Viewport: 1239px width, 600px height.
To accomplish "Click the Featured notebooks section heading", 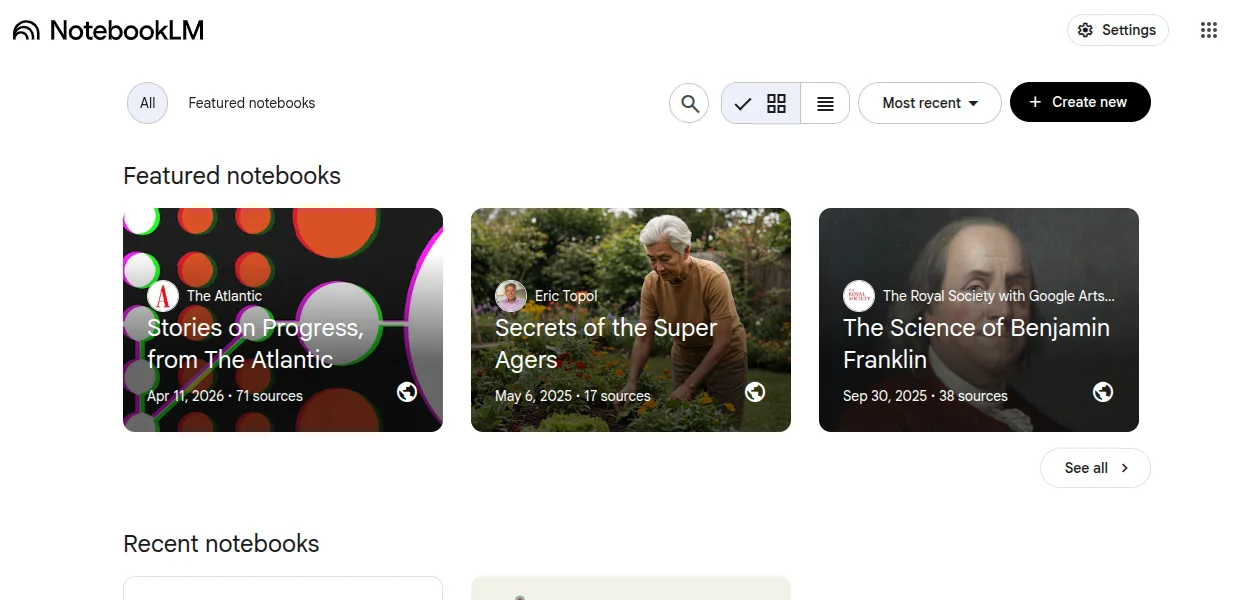I will [x=232, y=176].
